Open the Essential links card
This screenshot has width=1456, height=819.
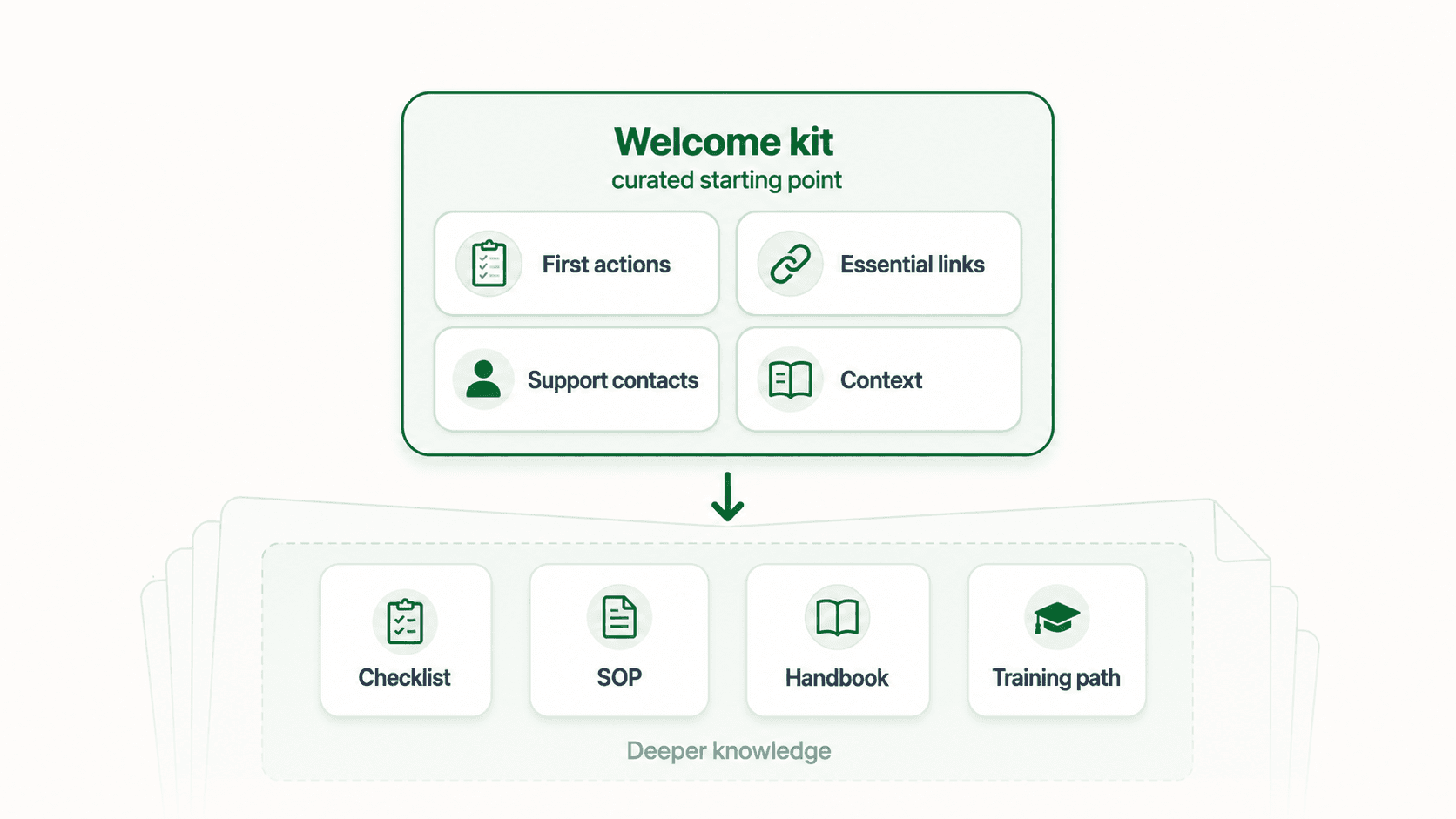point(879,264)
